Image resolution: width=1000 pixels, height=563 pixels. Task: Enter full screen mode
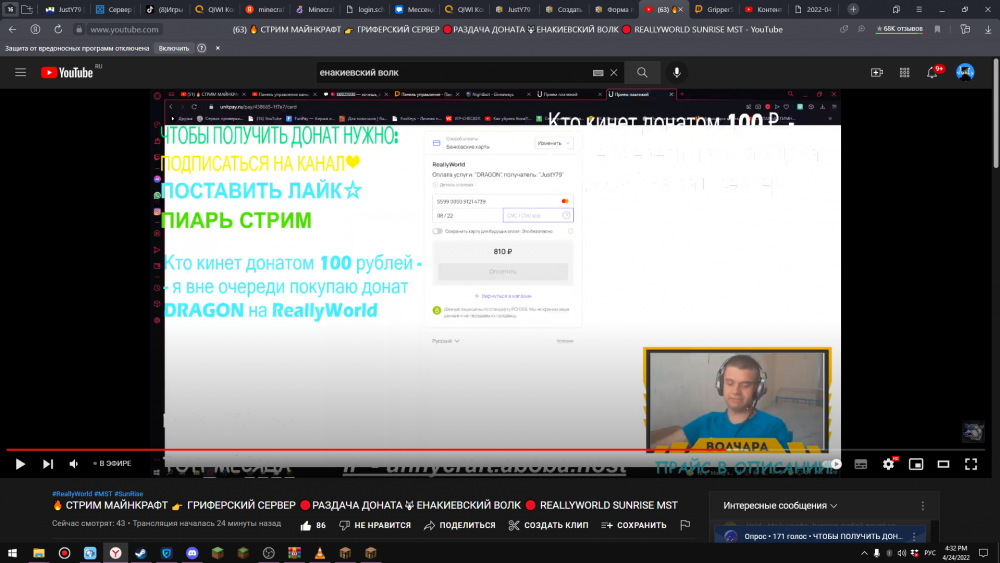pos(971,464)
